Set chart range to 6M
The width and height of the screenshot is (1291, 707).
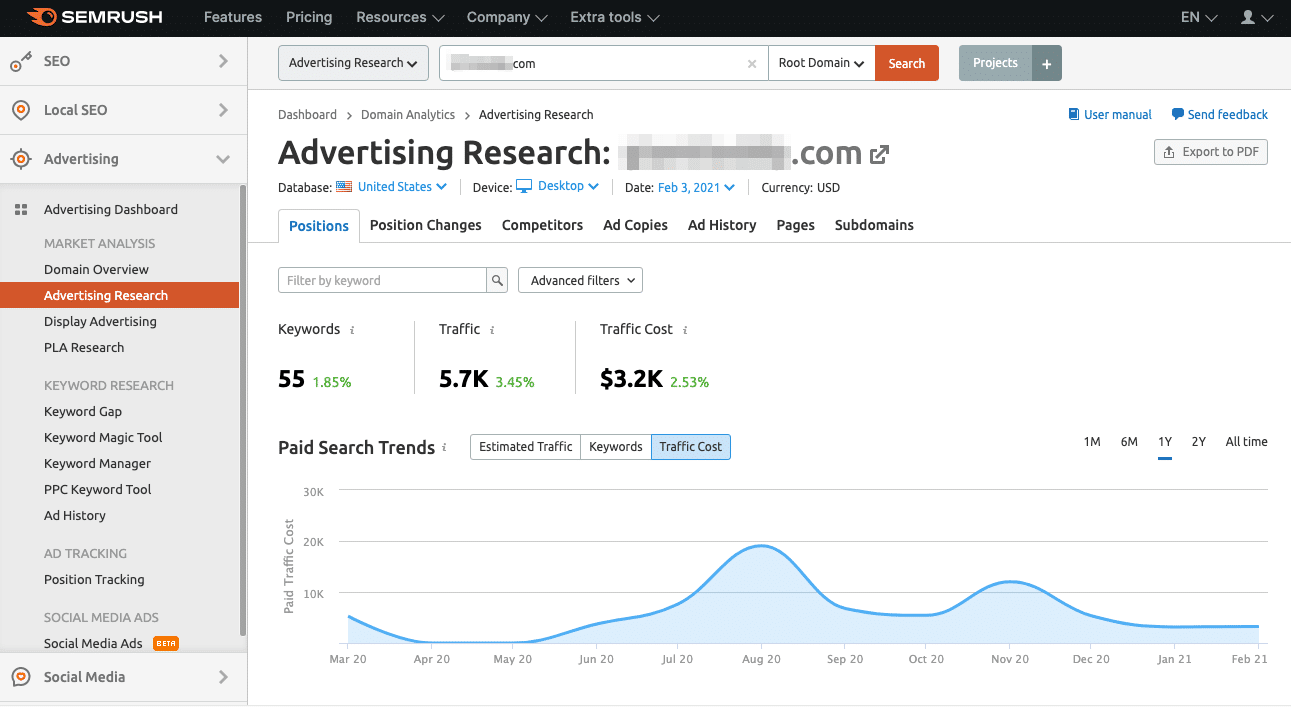click(x=1129, y=442)
